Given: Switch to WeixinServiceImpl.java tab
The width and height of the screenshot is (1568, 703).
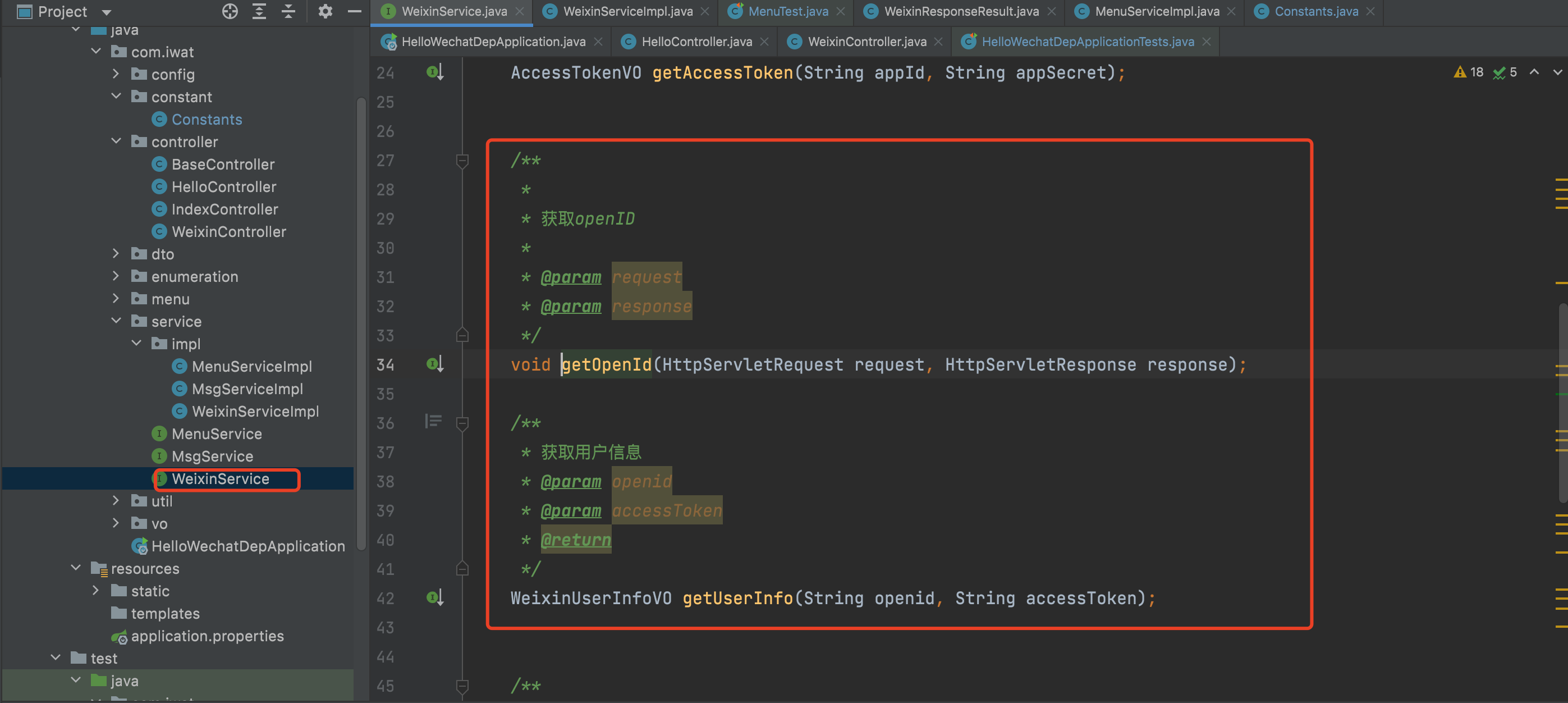Looking at the screenshot, I should tap(627, 12).
